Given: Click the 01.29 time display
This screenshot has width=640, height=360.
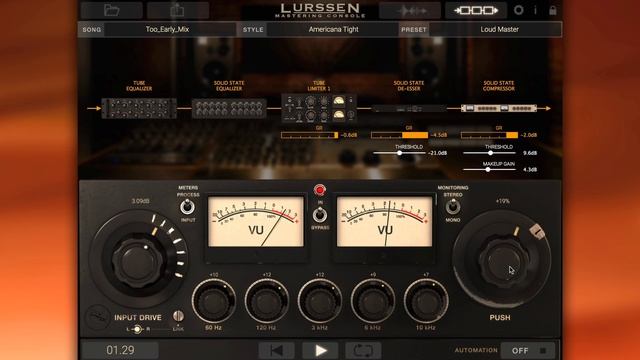Looking at the screenshot, I should click(x=120, y=350).
